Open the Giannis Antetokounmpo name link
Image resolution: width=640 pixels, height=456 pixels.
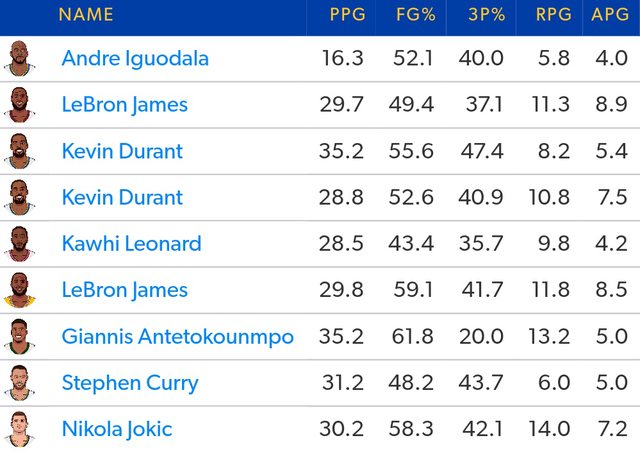(x=178, y=337)
